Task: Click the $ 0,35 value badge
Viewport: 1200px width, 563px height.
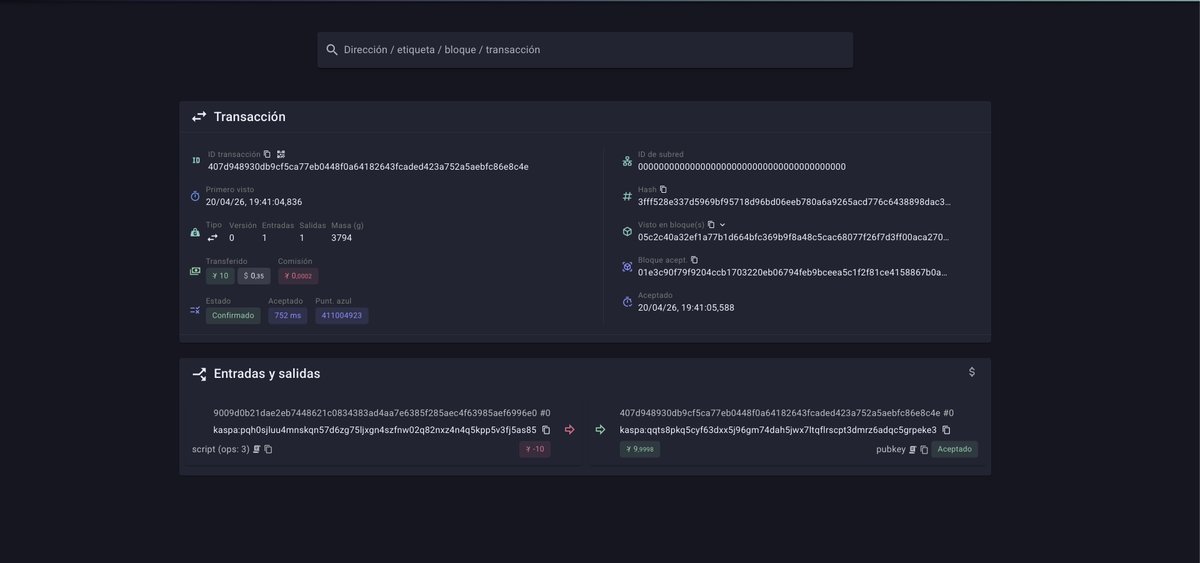Action: pos(254,276)
